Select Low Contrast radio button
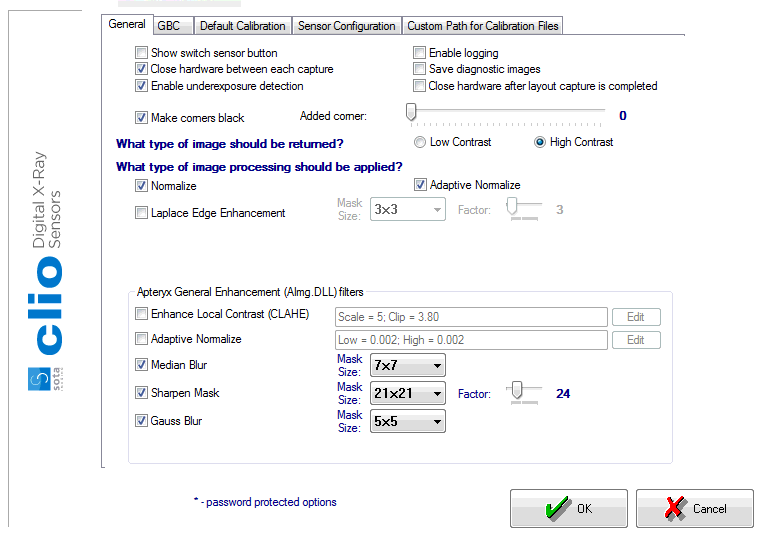This screenshot has width=762, height=537. [420, 142]
